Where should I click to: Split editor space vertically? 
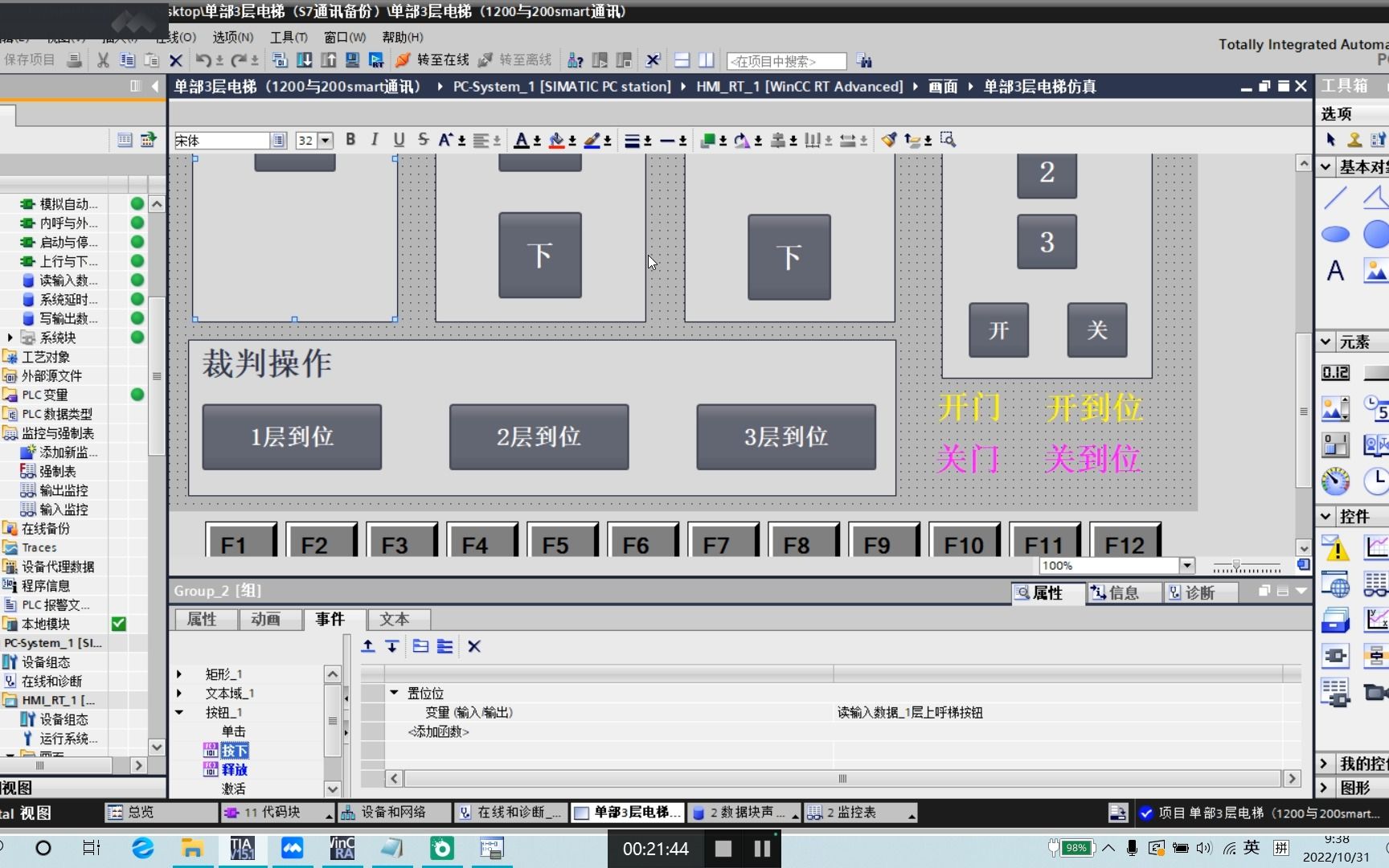click(706, 60)
